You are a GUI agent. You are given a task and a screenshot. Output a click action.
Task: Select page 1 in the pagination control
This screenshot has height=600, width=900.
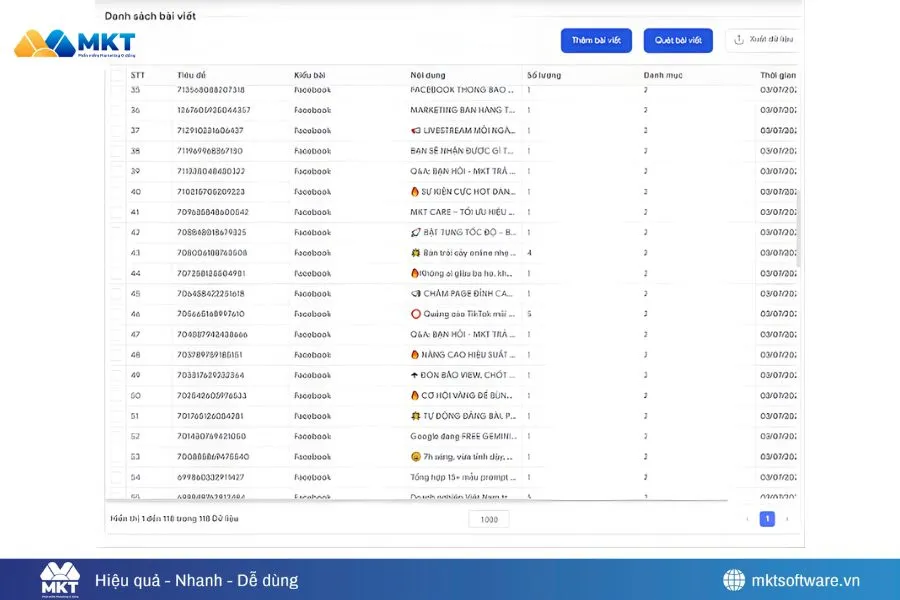click(767, 519)
